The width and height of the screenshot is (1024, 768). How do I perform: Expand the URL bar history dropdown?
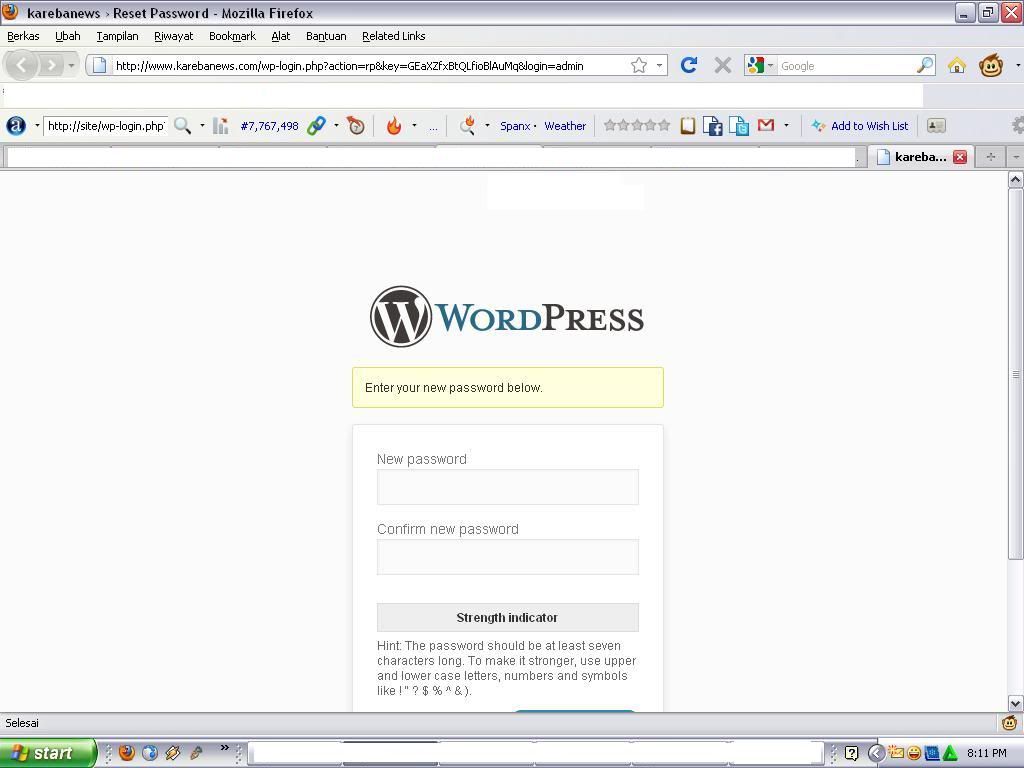pos(659,66)
